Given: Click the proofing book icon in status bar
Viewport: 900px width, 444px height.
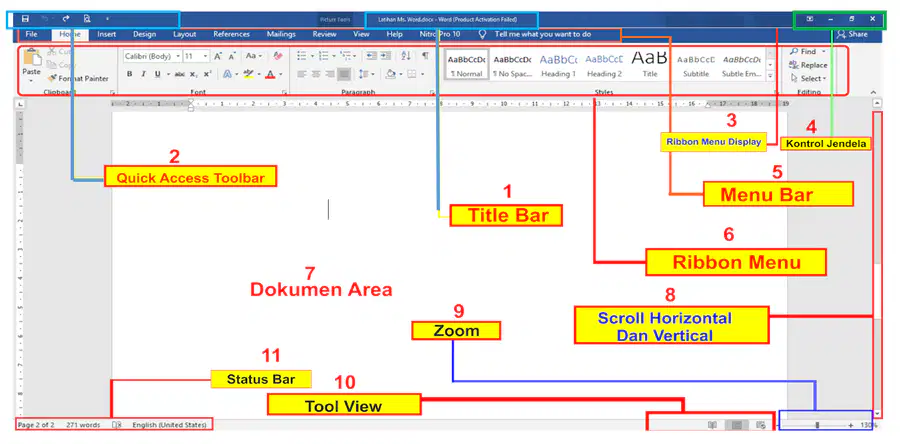Looking at the screenshot, I should pyautogui.click(x=117, y=425).
